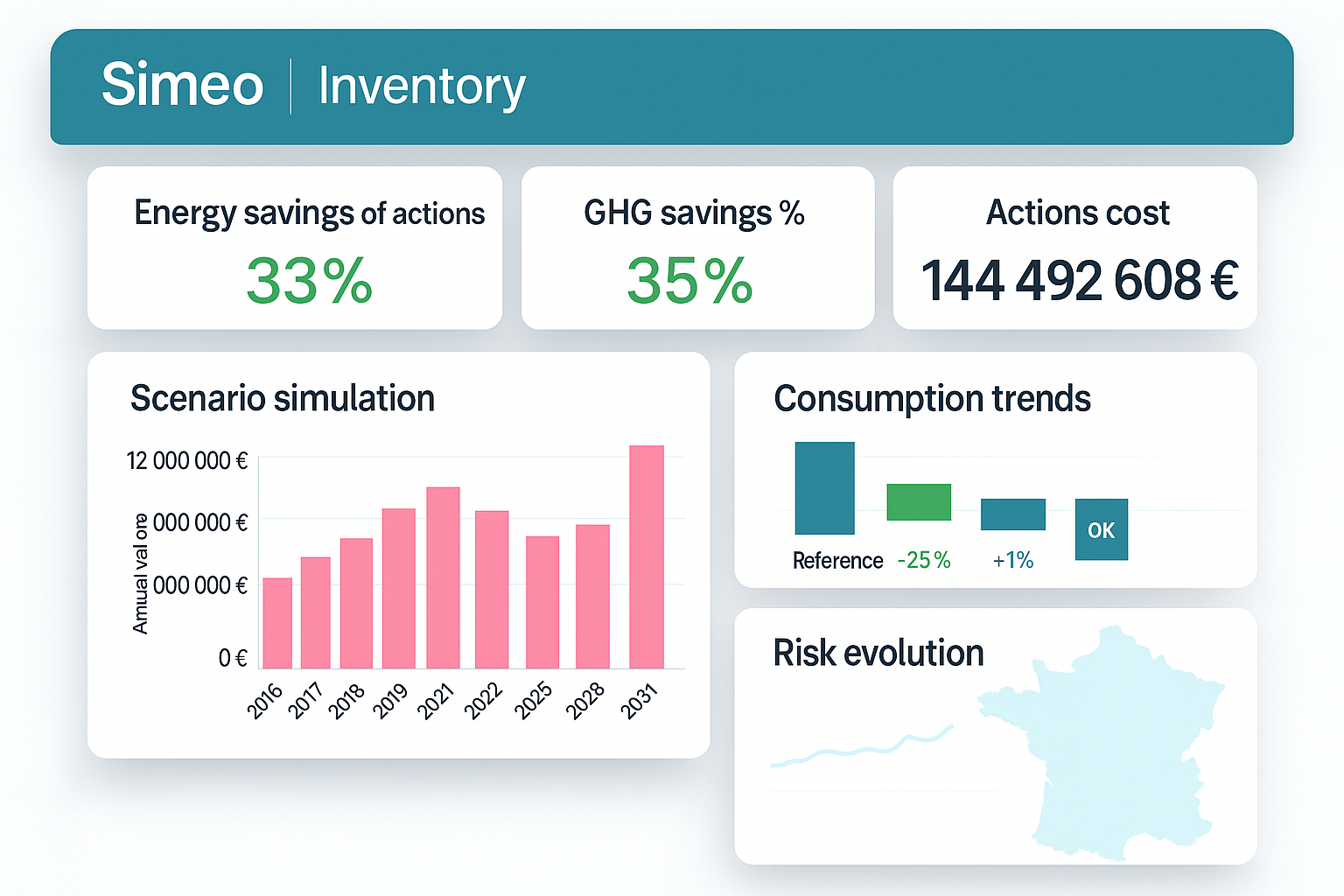
Task: Select the 2021 pink bar
Action: pyautogui.click(x=443, y=577)
